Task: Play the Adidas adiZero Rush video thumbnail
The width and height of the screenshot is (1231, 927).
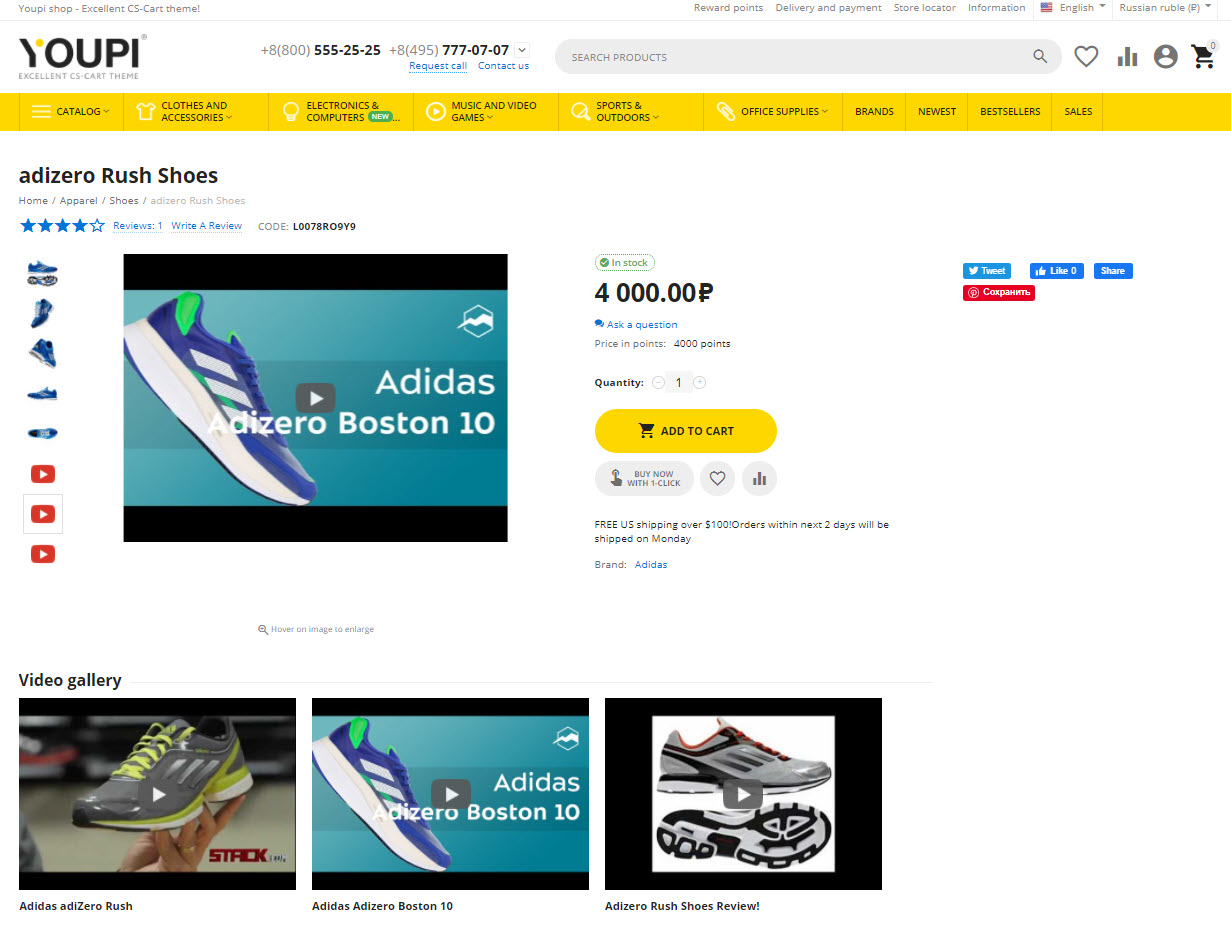Action: pos(157,794)
